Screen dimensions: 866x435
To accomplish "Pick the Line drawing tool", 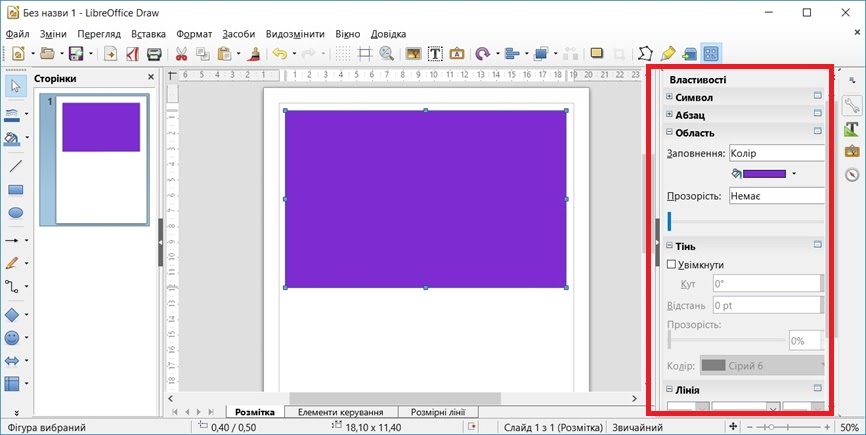I will click(x=15, y=165).
